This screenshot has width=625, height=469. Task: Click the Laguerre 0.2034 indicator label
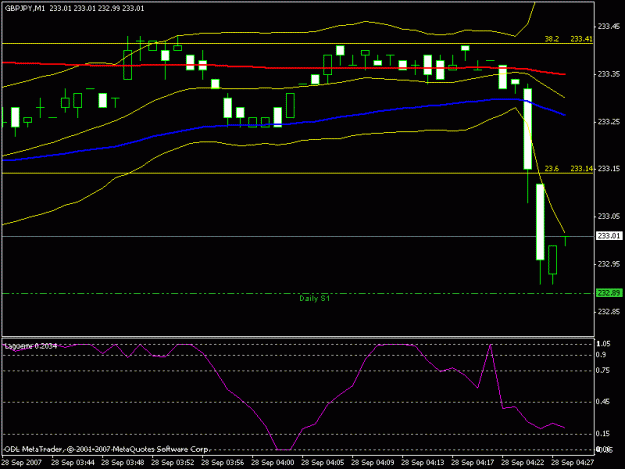(x=31, y=346)
